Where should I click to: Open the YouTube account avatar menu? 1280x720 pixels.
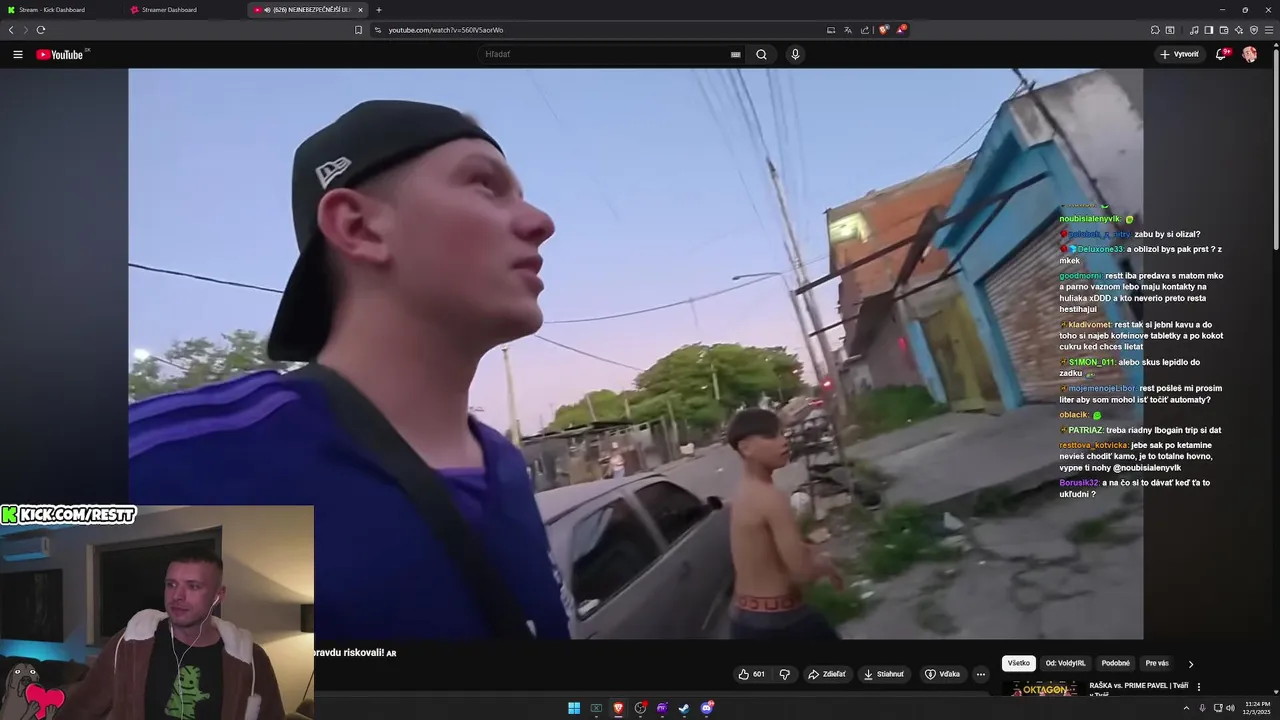point(1249,55)
